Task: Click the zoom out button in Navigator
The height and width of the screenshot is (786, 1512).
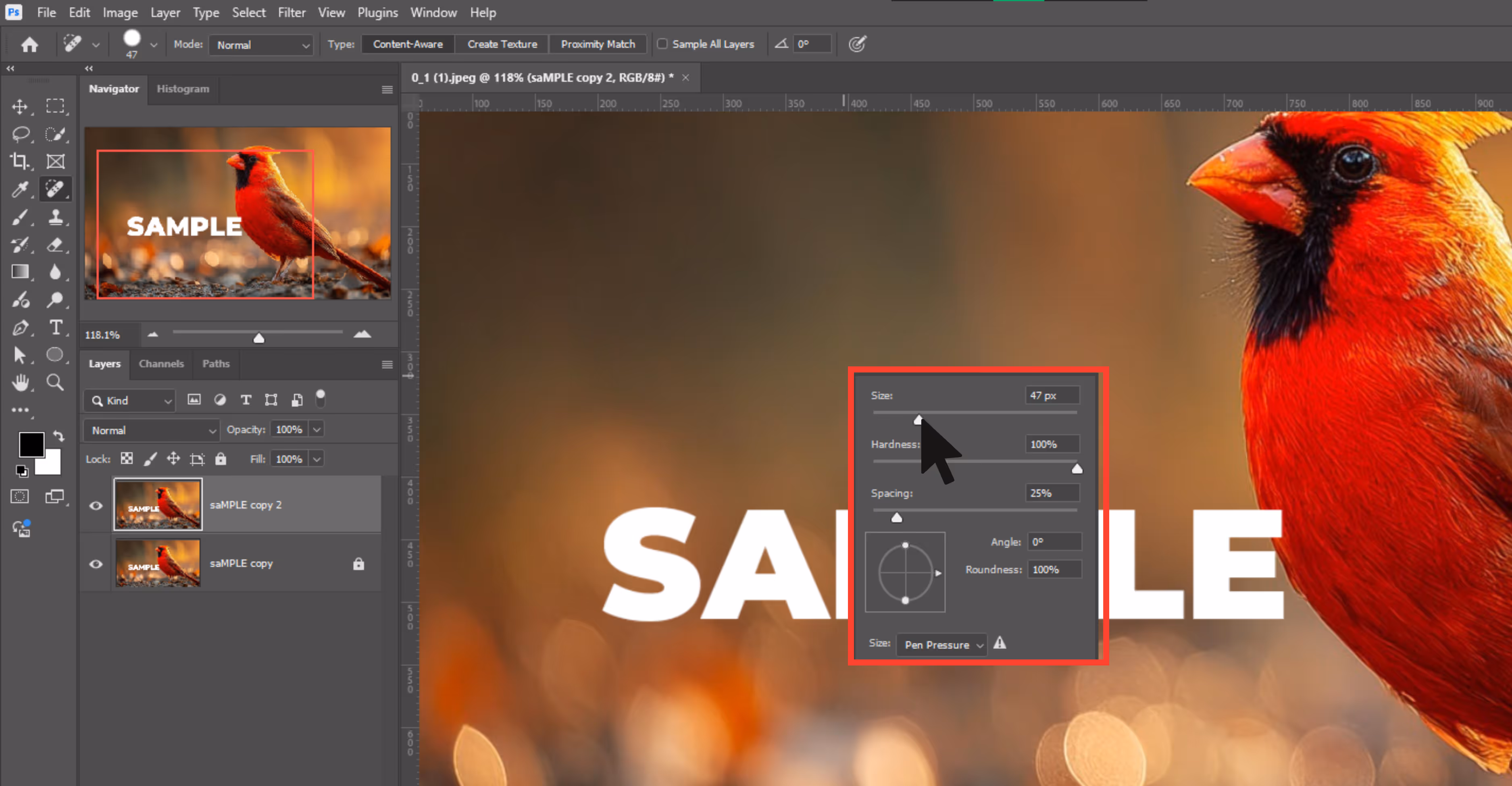Action: [x=152, y=334]
